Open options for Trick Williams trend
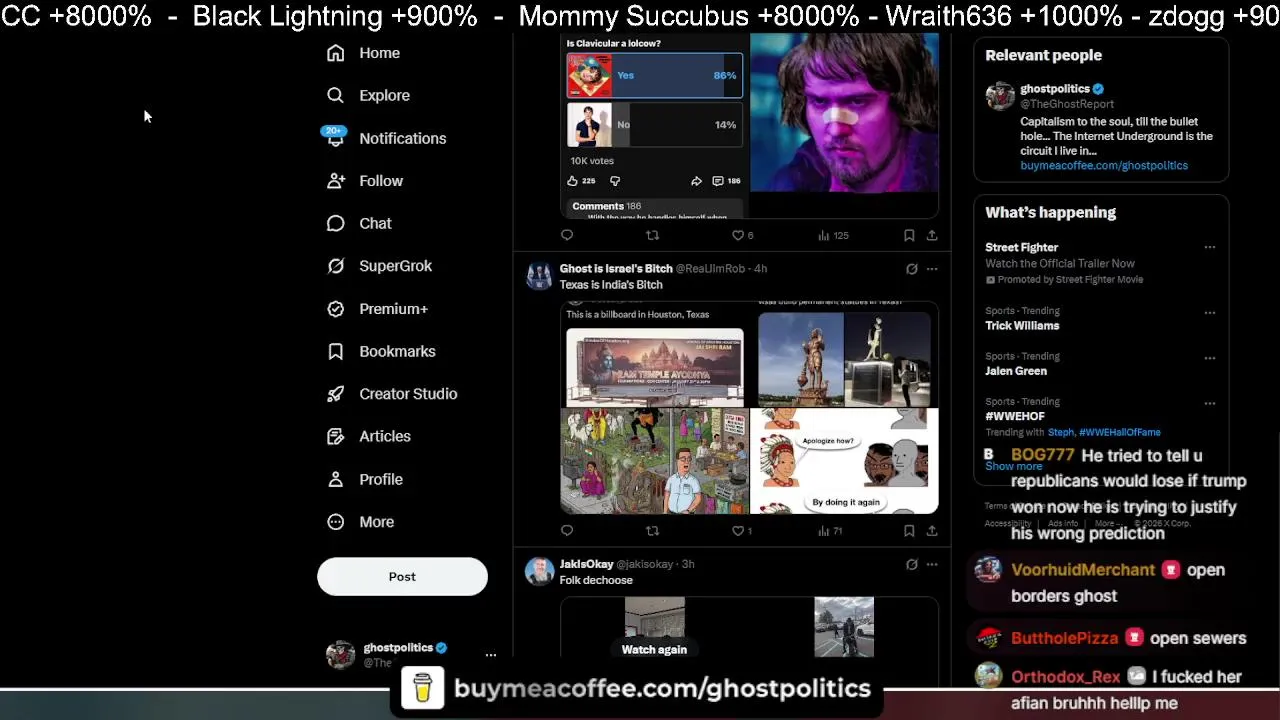The image size is (1280, 720). [x=1210, y=312]
